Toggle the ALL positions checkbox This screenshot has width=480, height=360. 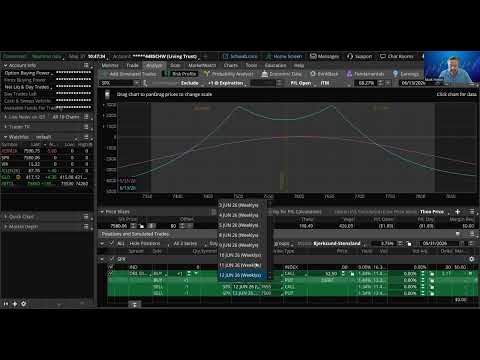click(112, 244)
